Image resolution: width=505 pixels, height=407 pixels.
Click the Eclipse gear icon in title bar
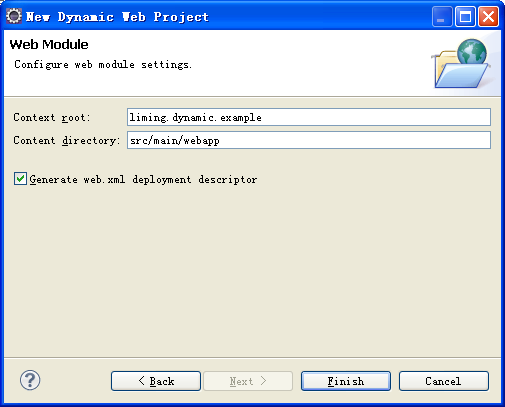pos(14,16)
